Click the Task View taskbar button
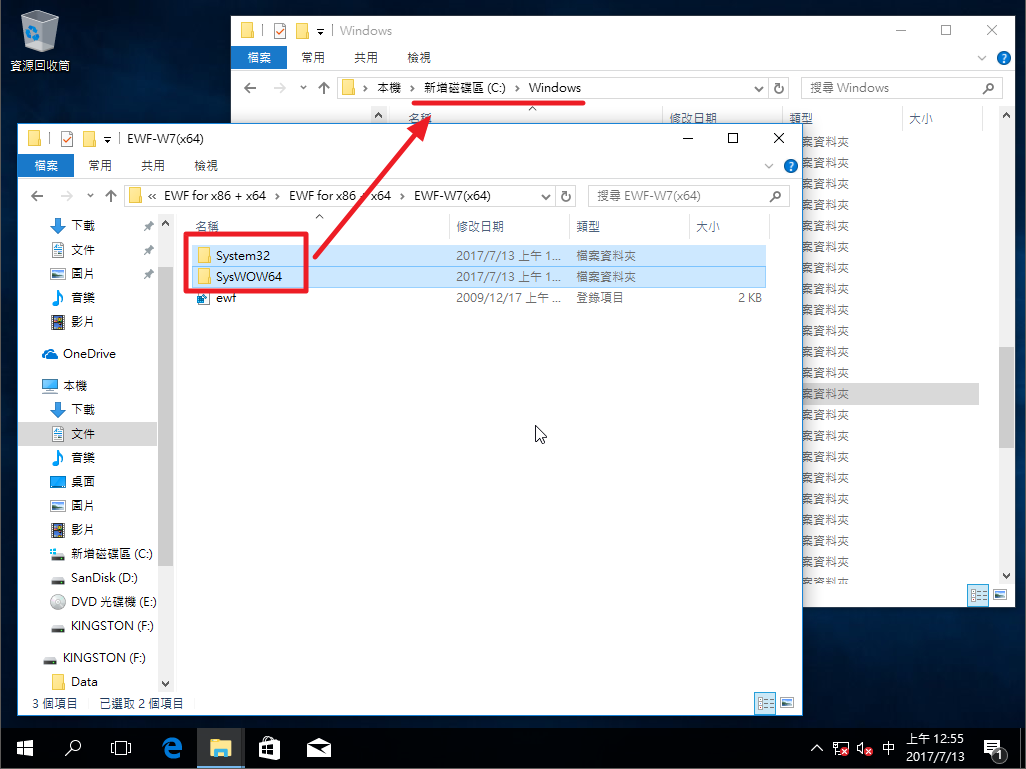The width and height of the screenshot is (1026, 769). [121, 747]
